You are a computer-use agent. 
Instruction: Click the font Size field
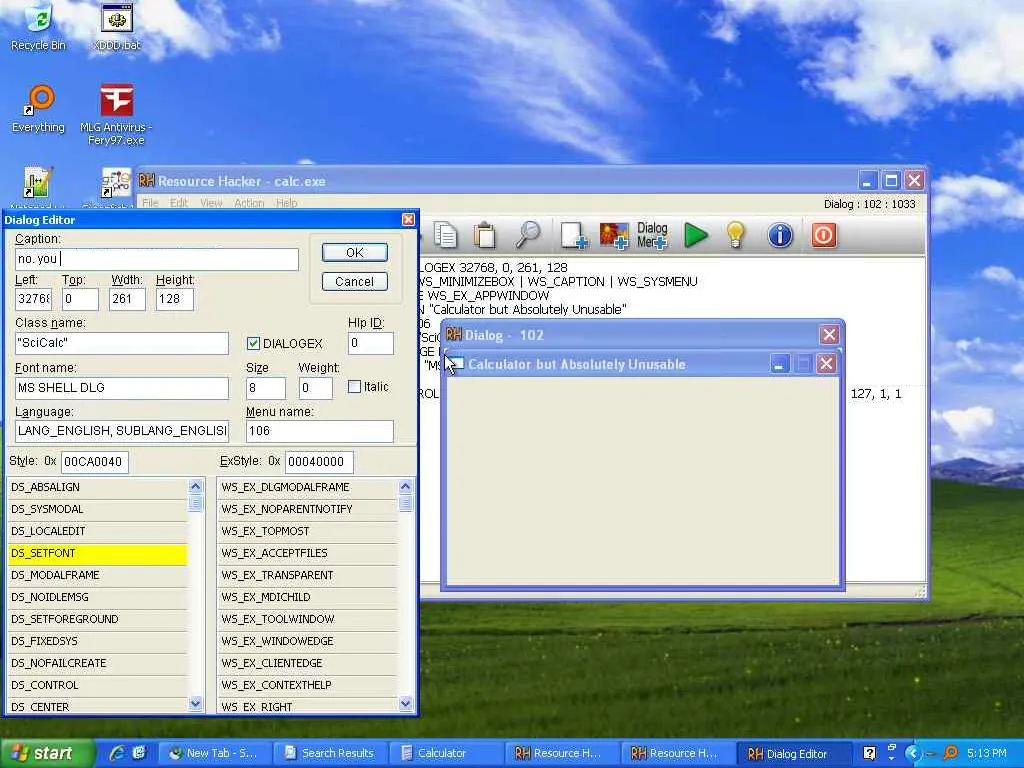coord(266,388)
